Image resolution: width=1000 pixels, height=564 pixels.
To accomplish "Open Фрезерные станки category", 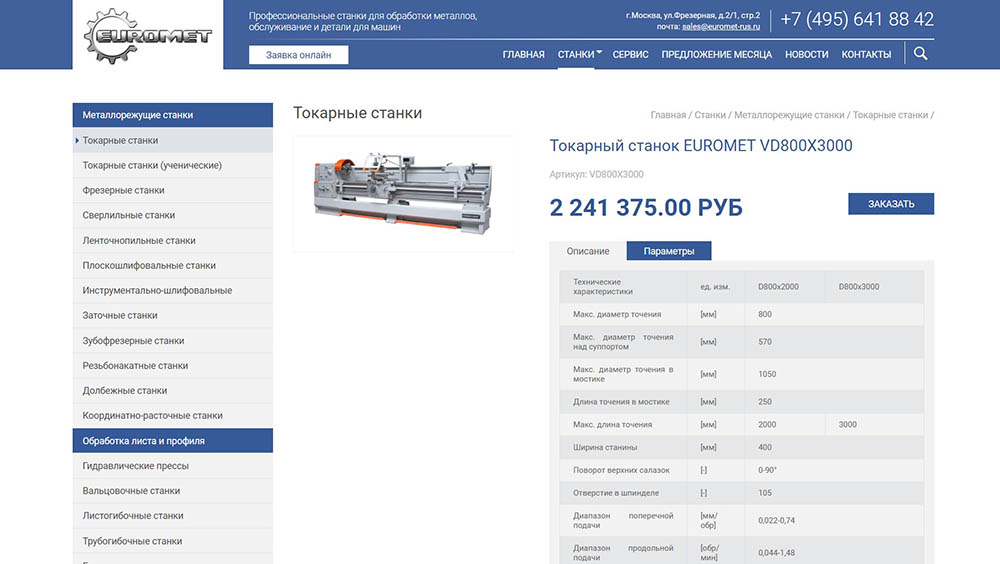I will tap(173, 190).
